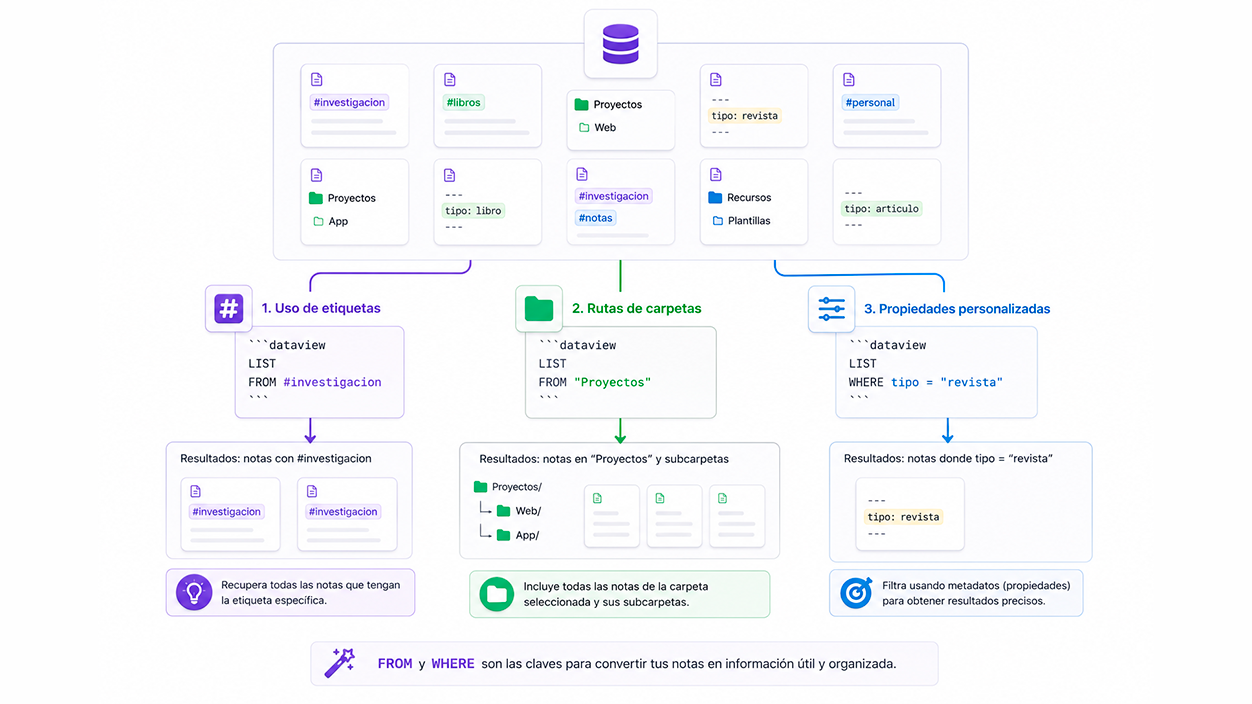Click the folder icon in the subcarpetas tip box
This screenshot has width=1252, height=704.
click(497, 594)
